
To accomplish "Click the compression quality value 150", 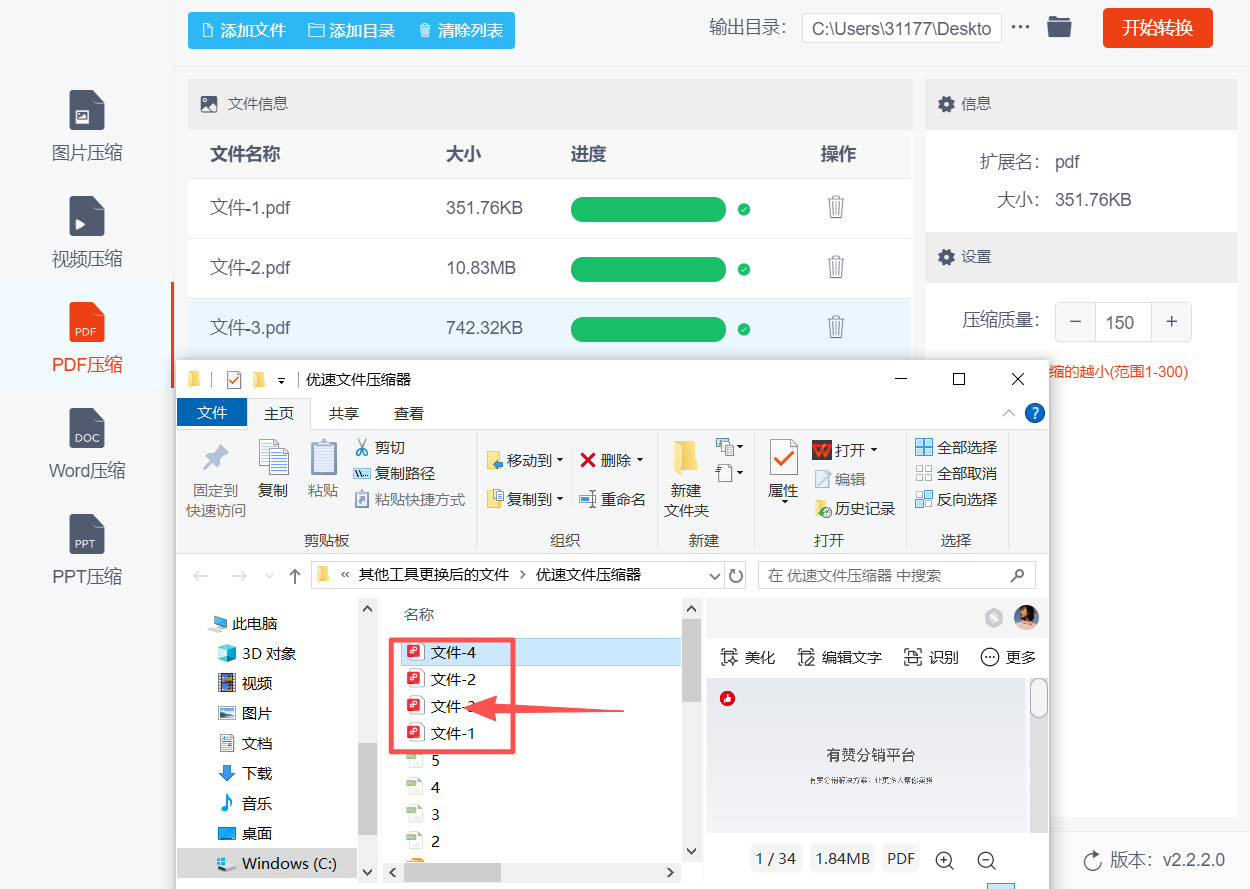I will point(1124,322).
